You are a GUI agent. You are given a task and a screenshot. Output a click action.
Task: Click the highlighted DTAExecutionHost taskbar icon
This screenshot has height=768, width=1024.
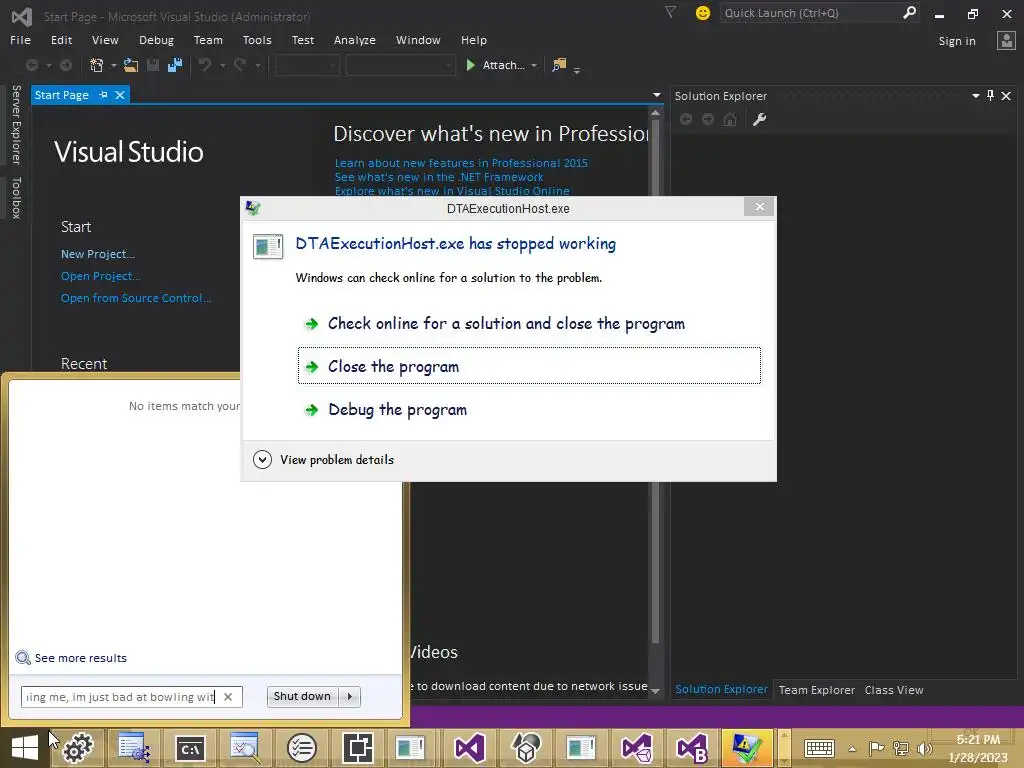(747, 748)
